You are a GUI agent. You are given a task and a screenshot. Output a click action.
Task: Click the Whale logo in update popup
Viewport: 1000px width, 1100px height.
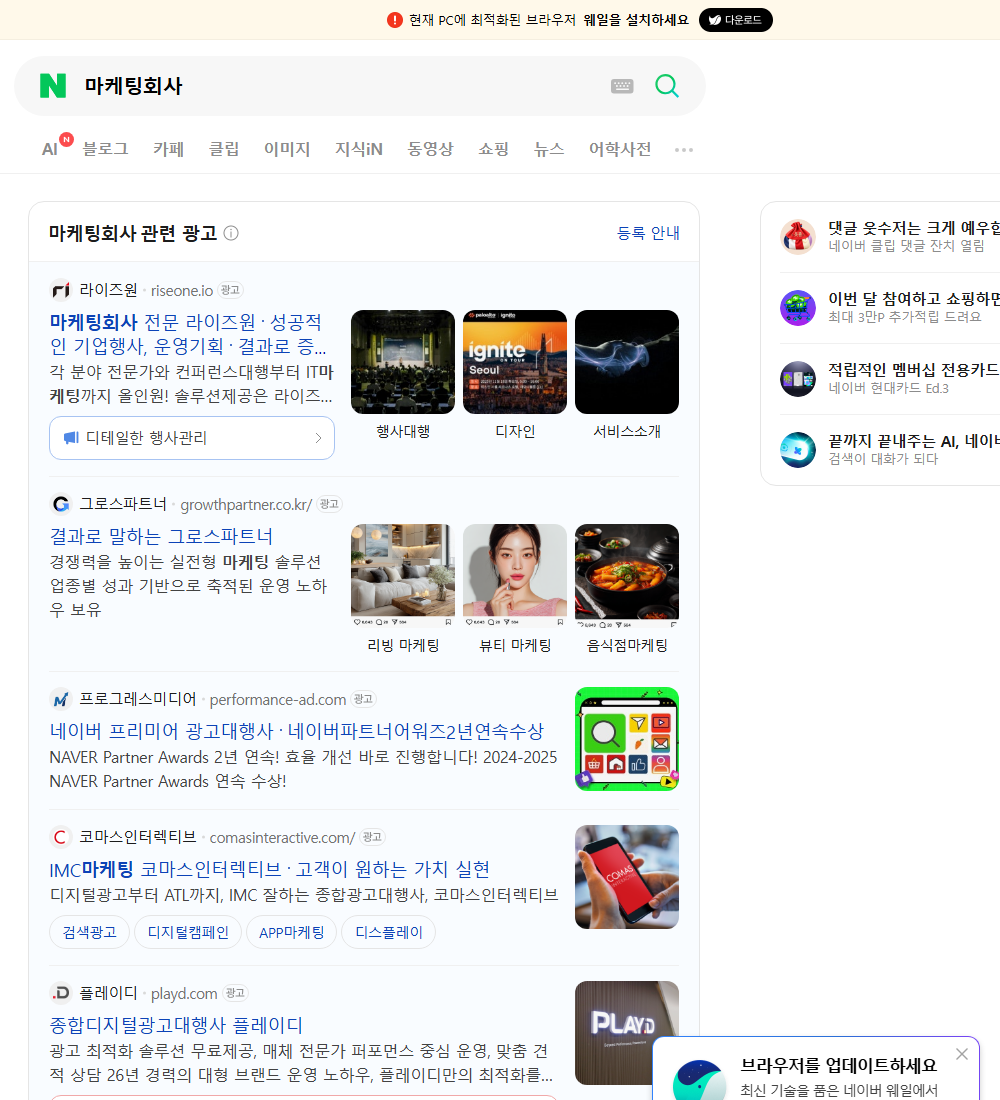700,1080
